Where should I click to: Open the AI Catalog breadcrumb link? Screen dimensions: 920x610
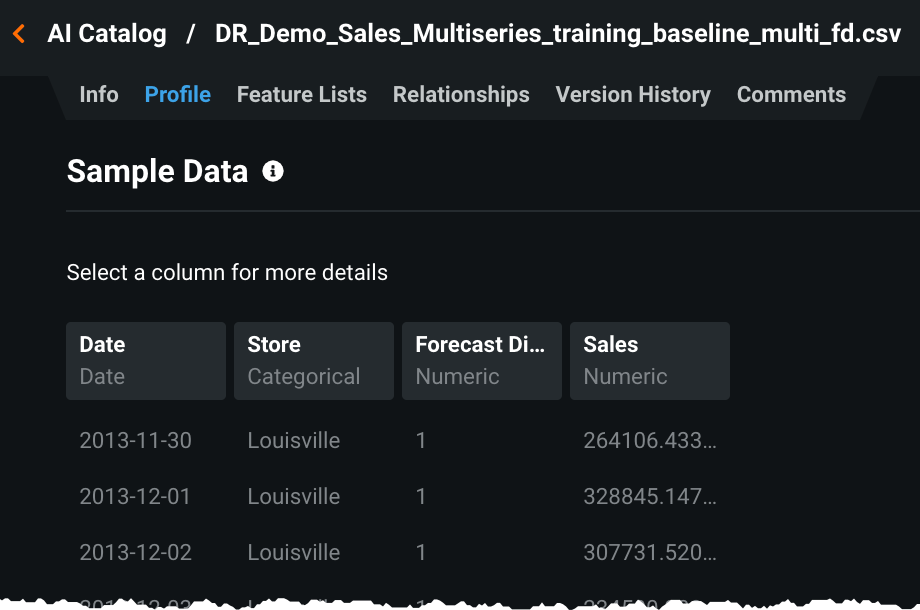[107, 34]
